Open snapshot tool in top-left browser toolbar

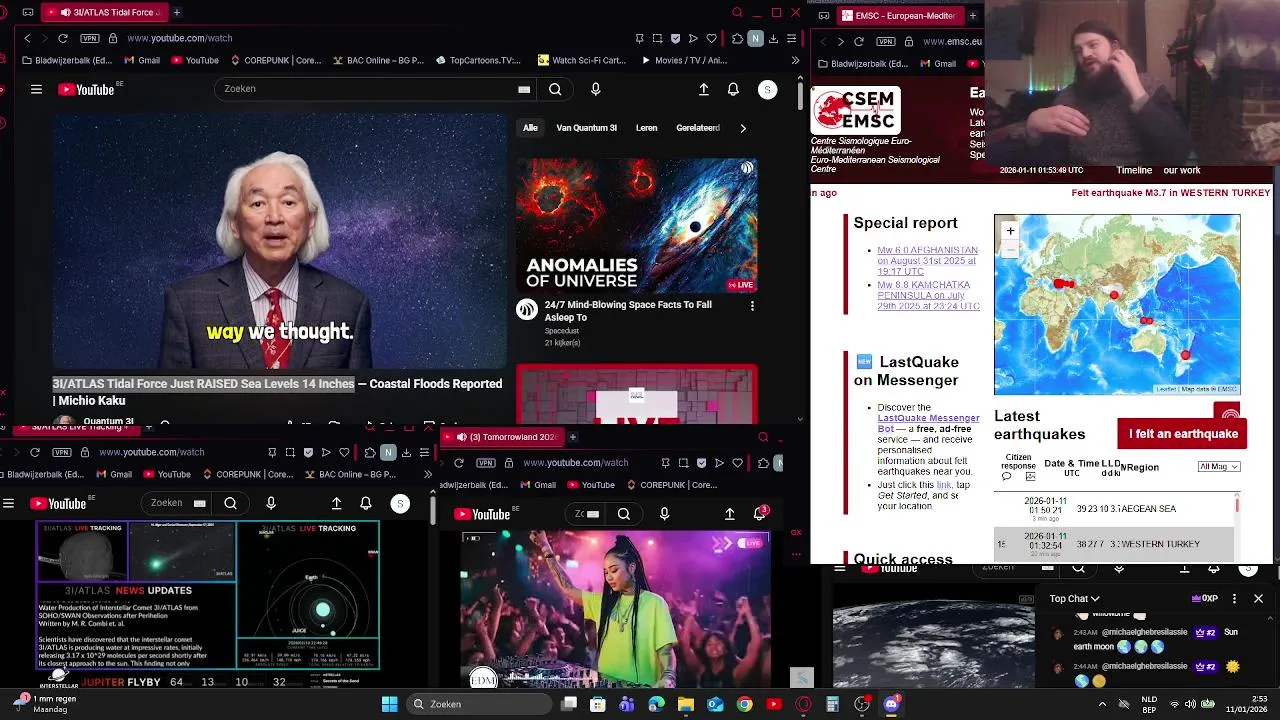tap(657, 38)
